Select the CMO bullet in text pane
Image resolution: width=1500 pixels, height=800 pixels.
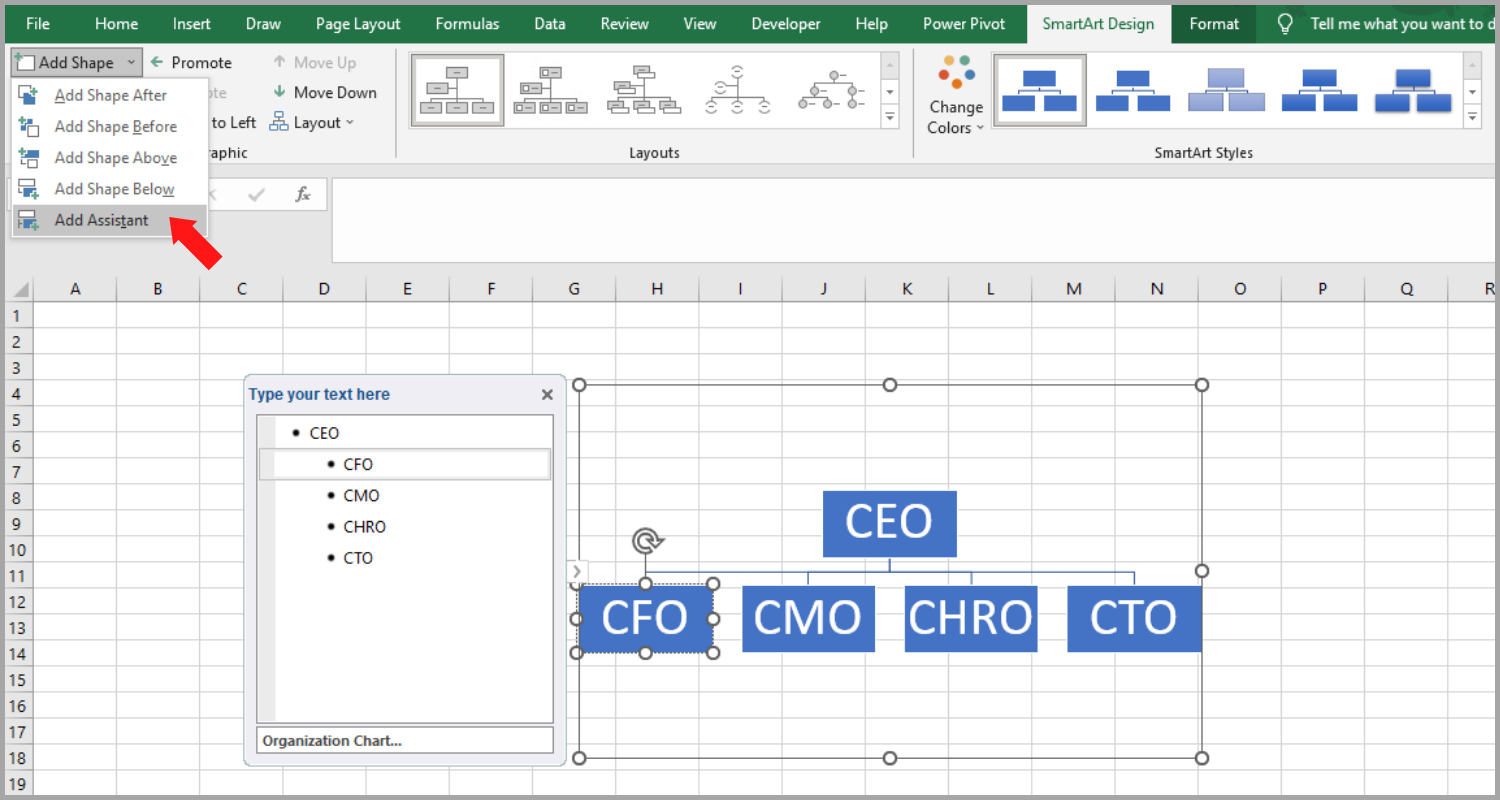[361, 495]
